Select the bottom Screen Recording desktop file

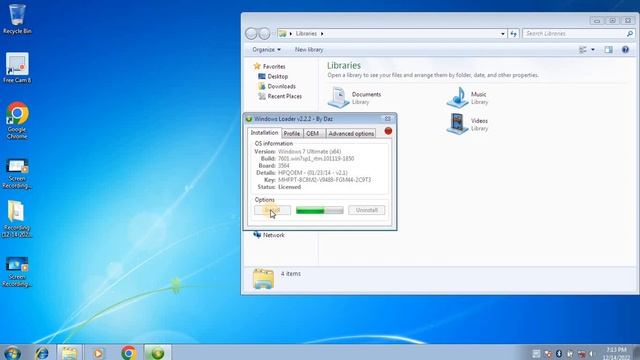17,271
